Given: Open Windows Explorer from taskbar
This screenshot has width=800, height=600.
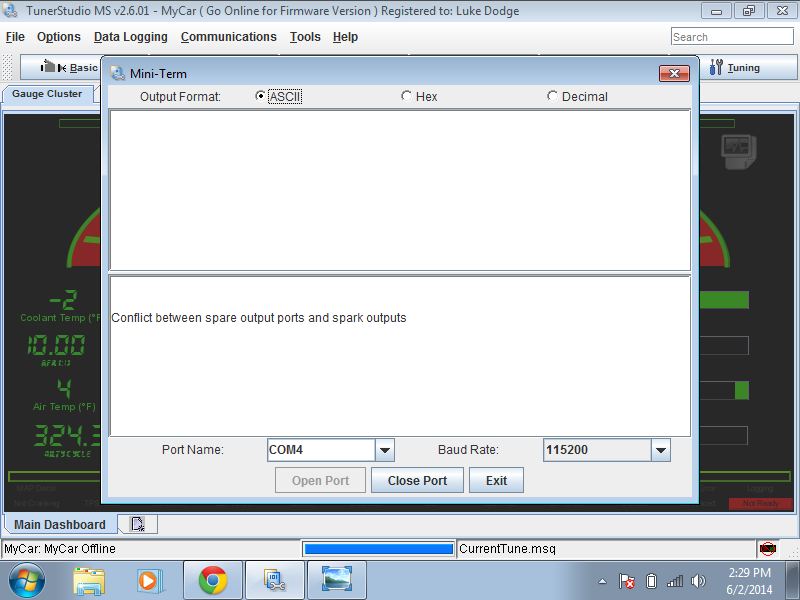Looking at the screenshot, I should click(89, 581).
